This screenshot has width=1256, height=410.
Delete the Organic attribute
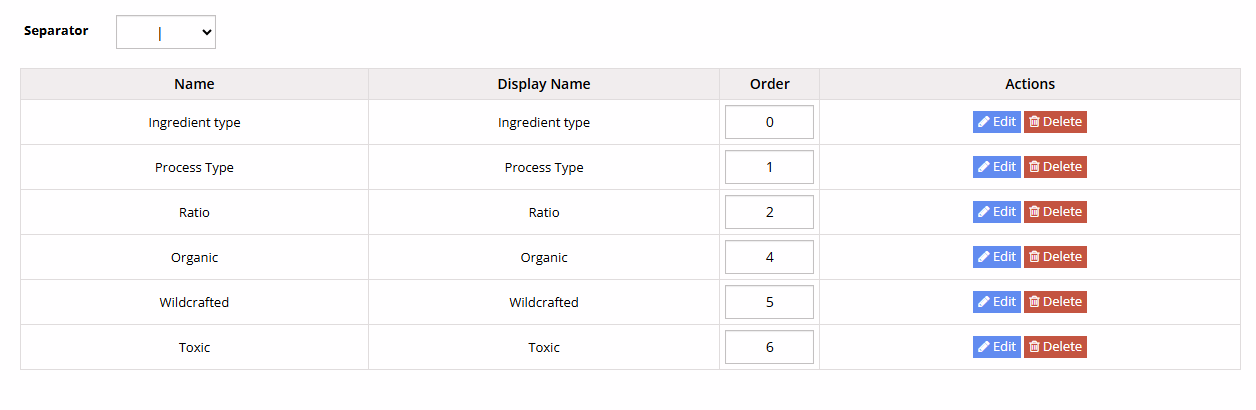click(1055, 257)
